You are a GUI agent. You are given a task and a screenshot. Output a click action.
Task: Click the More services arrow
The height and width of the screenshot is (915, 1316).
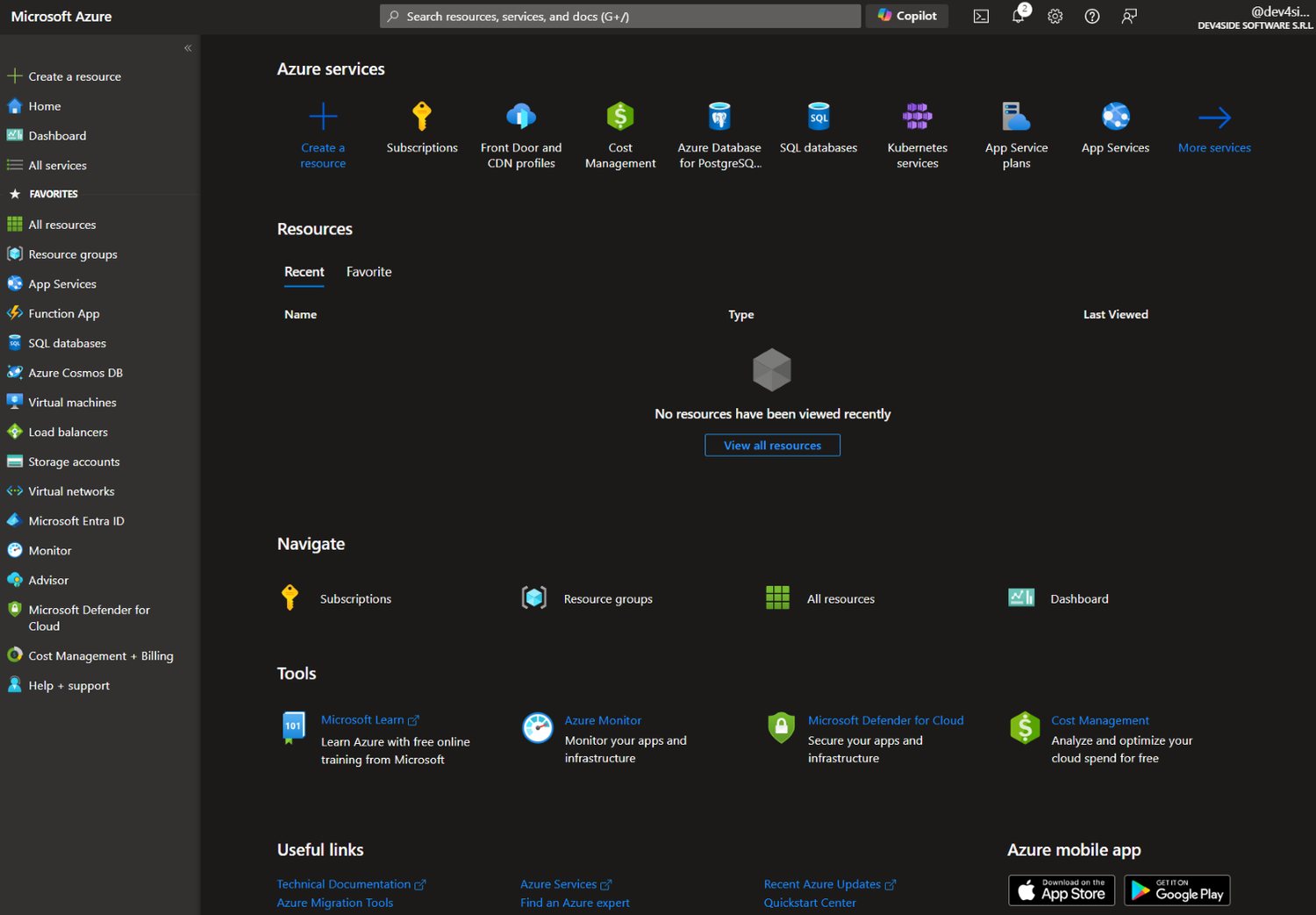1214,117
